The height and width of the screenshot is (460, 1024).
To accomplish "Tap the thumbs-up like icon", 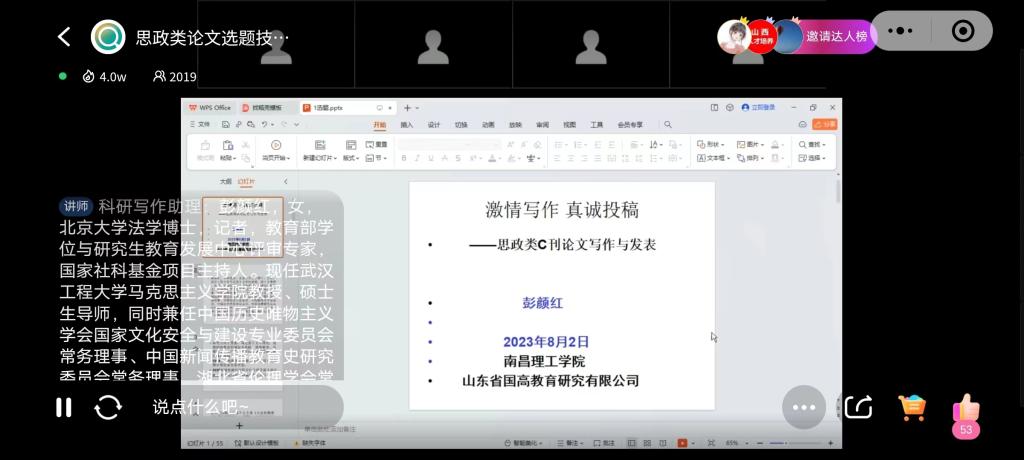I will 966,407.
